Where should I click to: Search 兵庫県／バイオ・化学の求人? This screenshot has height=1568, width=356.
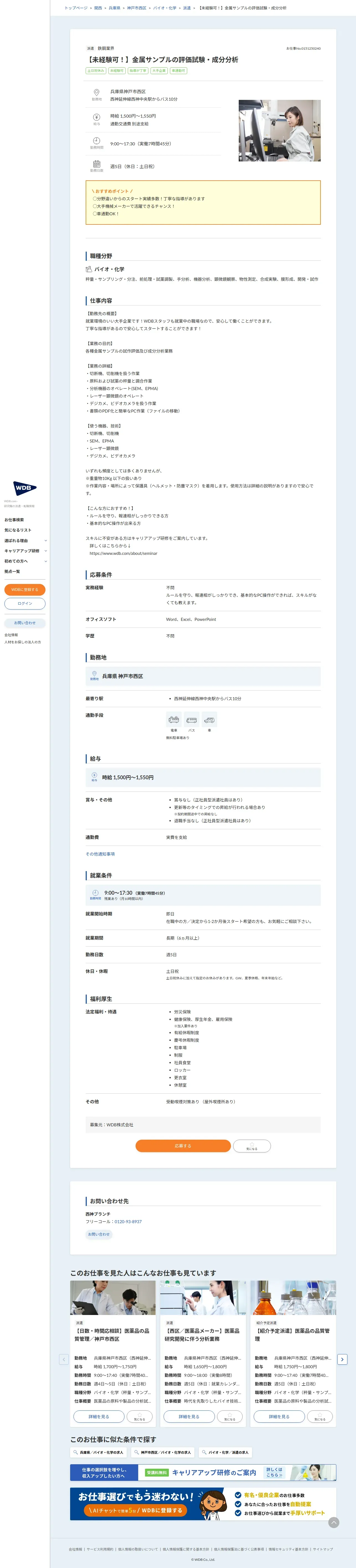[99, 1452]
